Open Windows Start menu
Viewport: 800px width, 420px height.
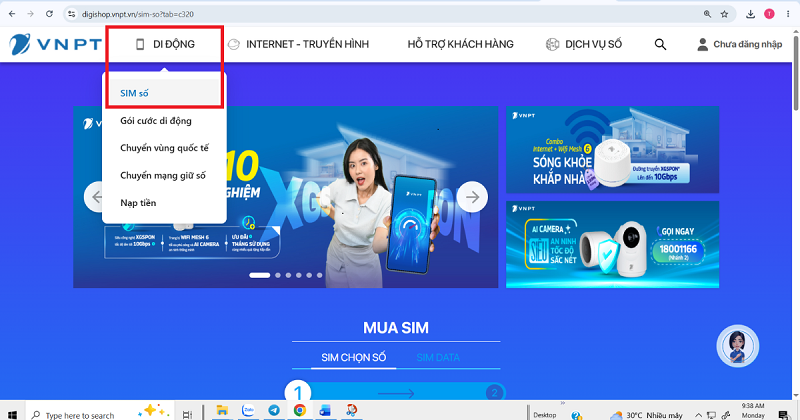click(x=12, y=415)
